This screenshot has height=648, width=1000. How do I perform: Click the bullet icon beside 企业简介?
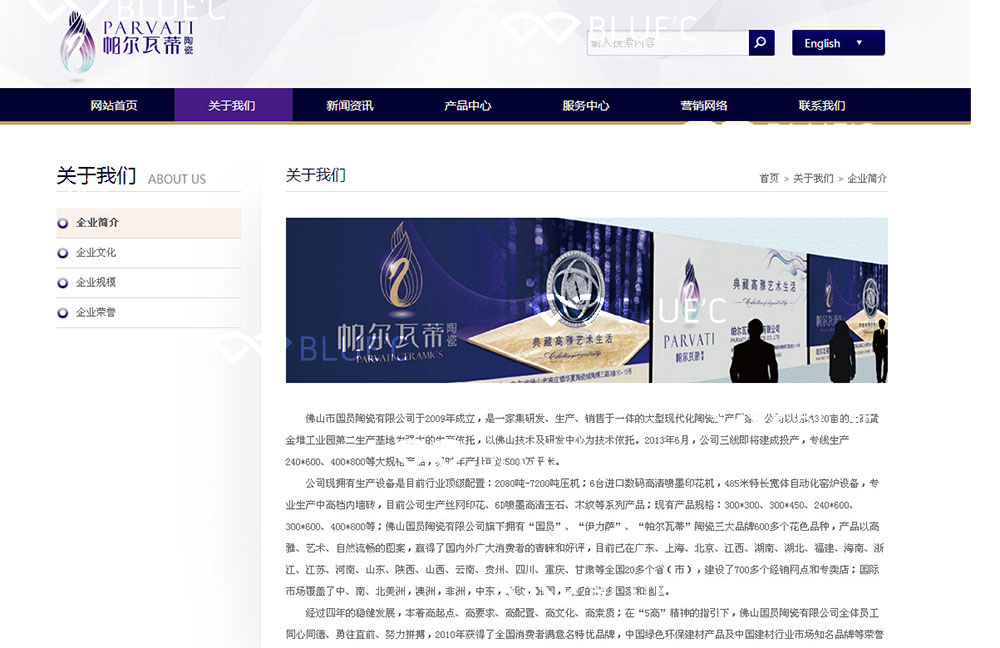tap(62, 223)
